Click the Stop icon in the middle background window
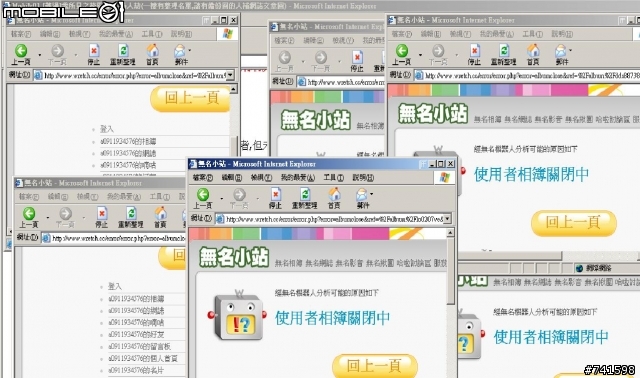 (x=357, y=58)
